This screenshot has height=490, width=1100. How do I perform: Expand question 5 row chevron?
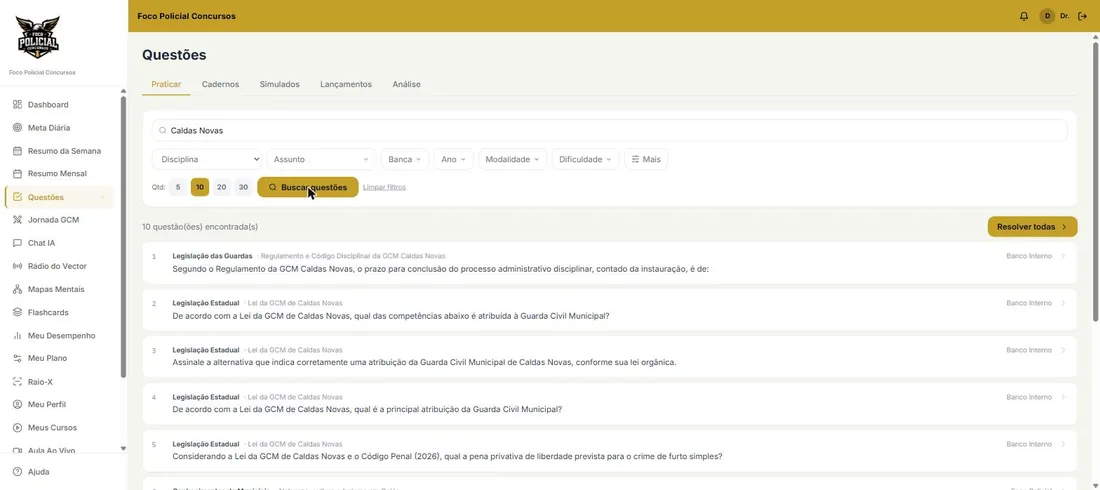click(x=1063, y=444)
